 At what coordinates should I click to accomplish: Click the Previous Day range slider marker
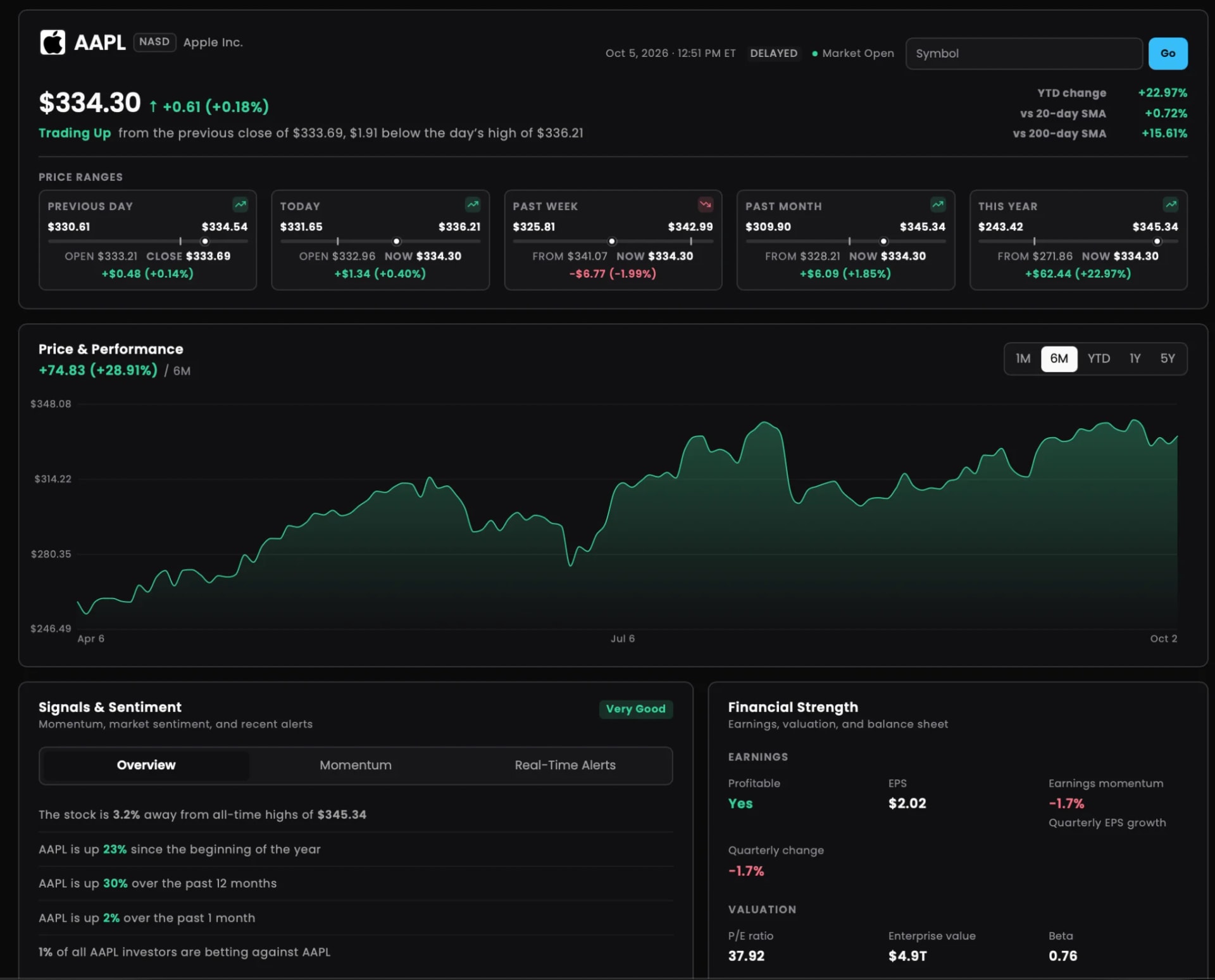(204, 241)
